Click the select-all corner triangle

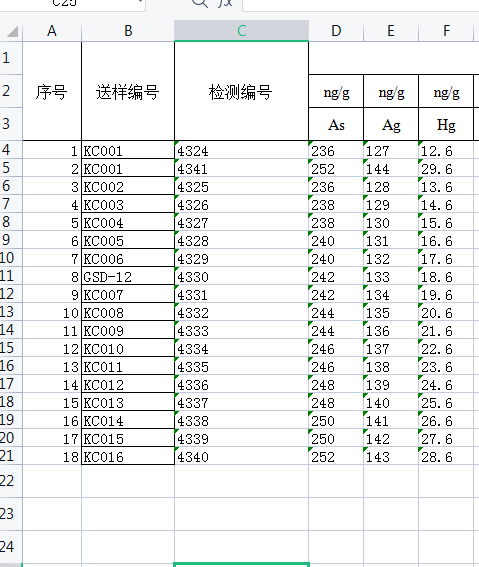(x=12, y=31)
